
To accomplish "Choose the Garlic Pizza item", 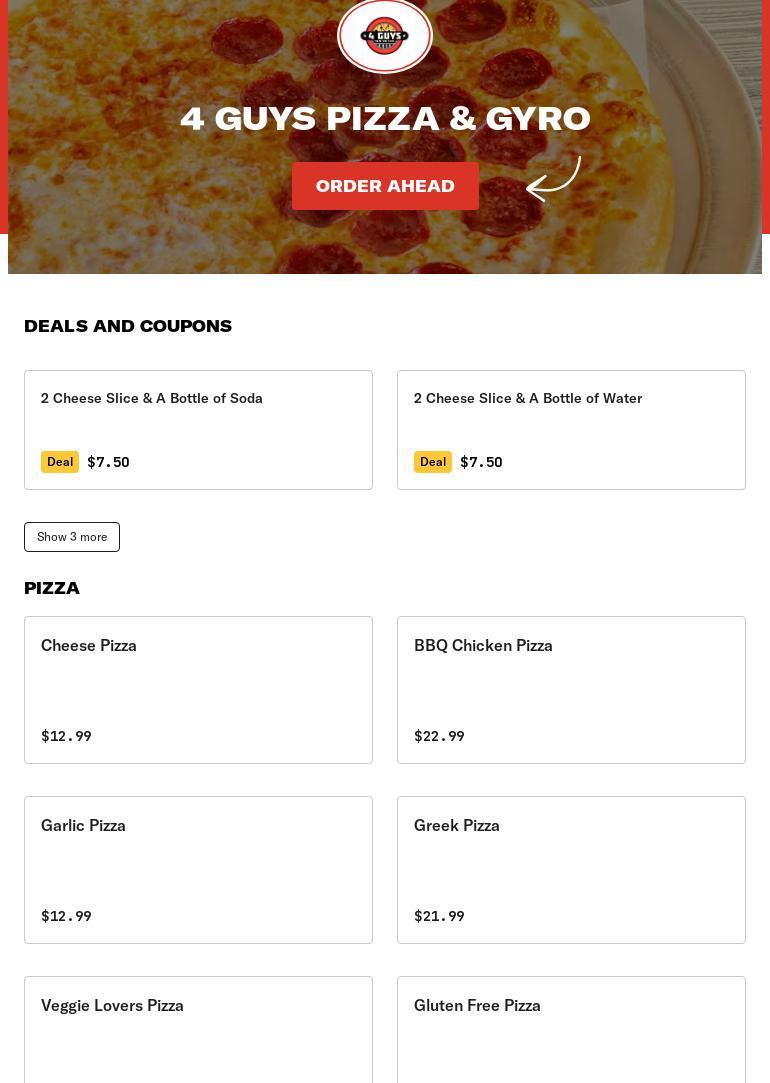I will tap(198, 870).
